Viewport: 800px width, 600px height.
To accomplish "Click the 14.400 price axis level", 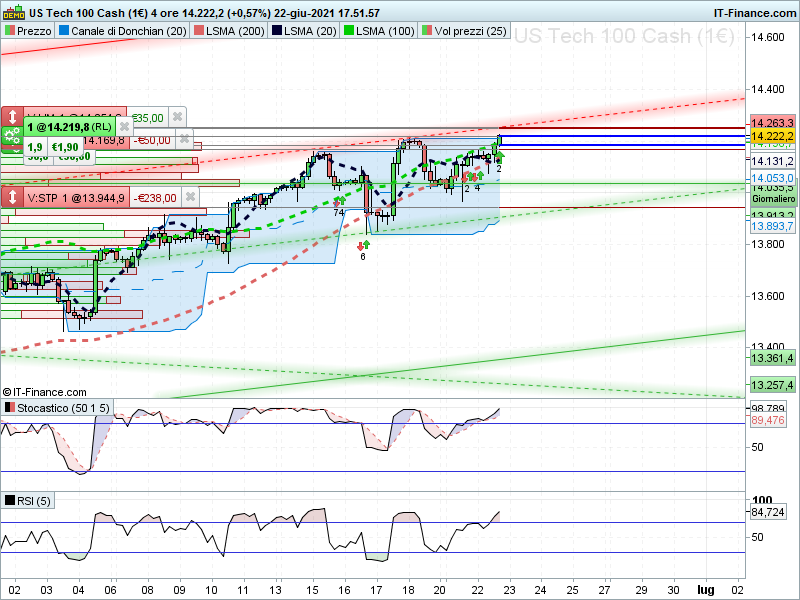I will 768,89.
